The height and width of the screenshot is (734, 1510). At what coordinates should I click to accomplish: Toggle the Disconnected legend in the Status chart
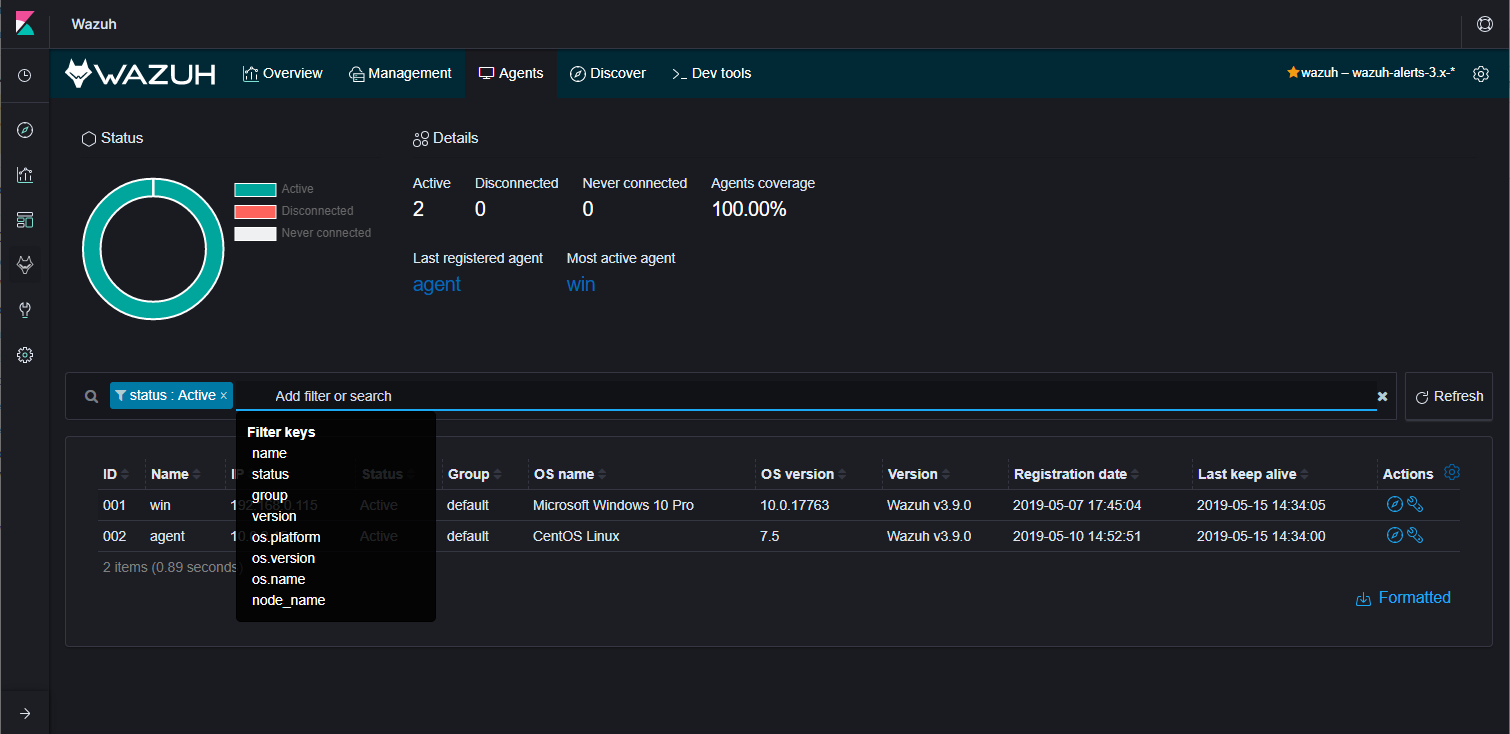tap(316, 210)
